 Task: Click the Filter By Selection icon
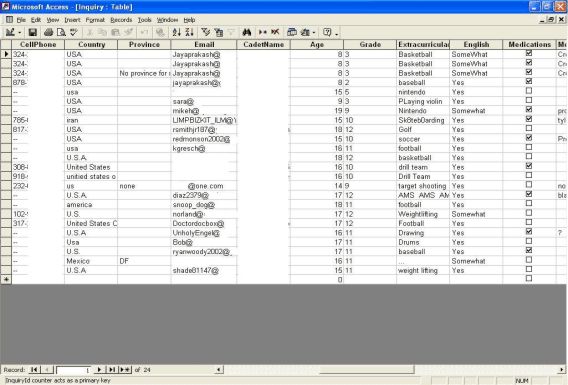click(x=205, y=33)
